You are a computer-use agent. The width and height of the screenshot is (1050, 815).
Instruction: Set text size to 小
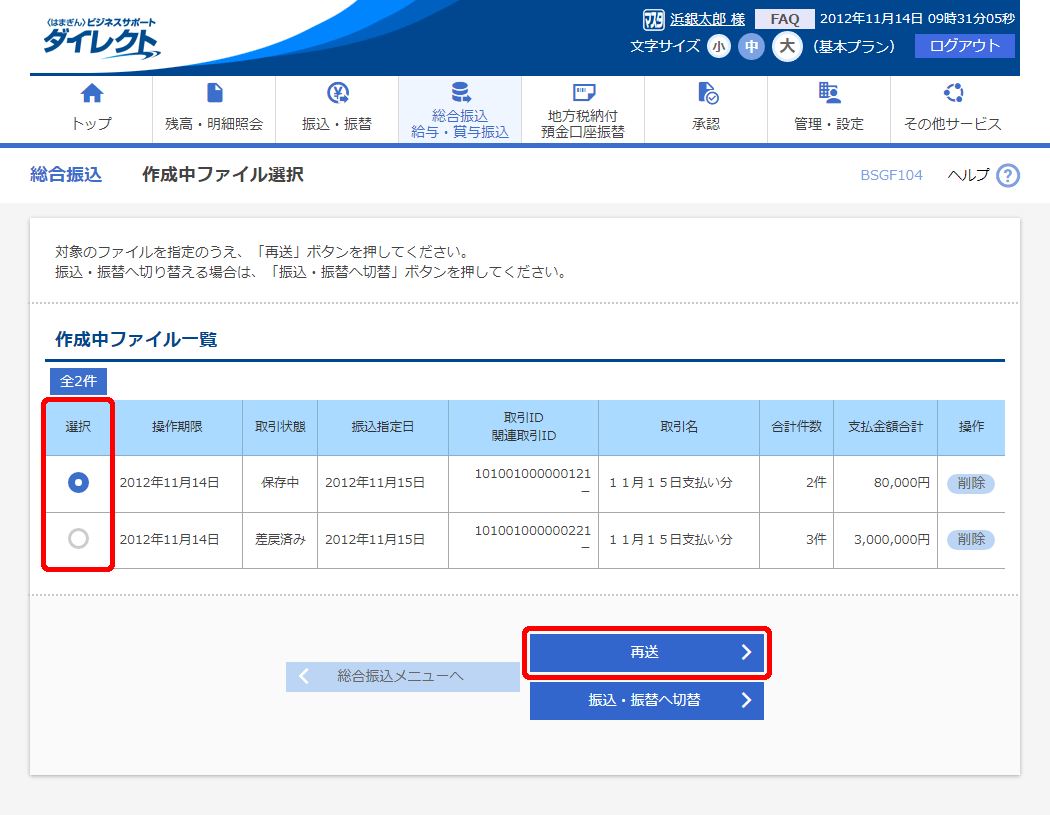tap(719, 47)
